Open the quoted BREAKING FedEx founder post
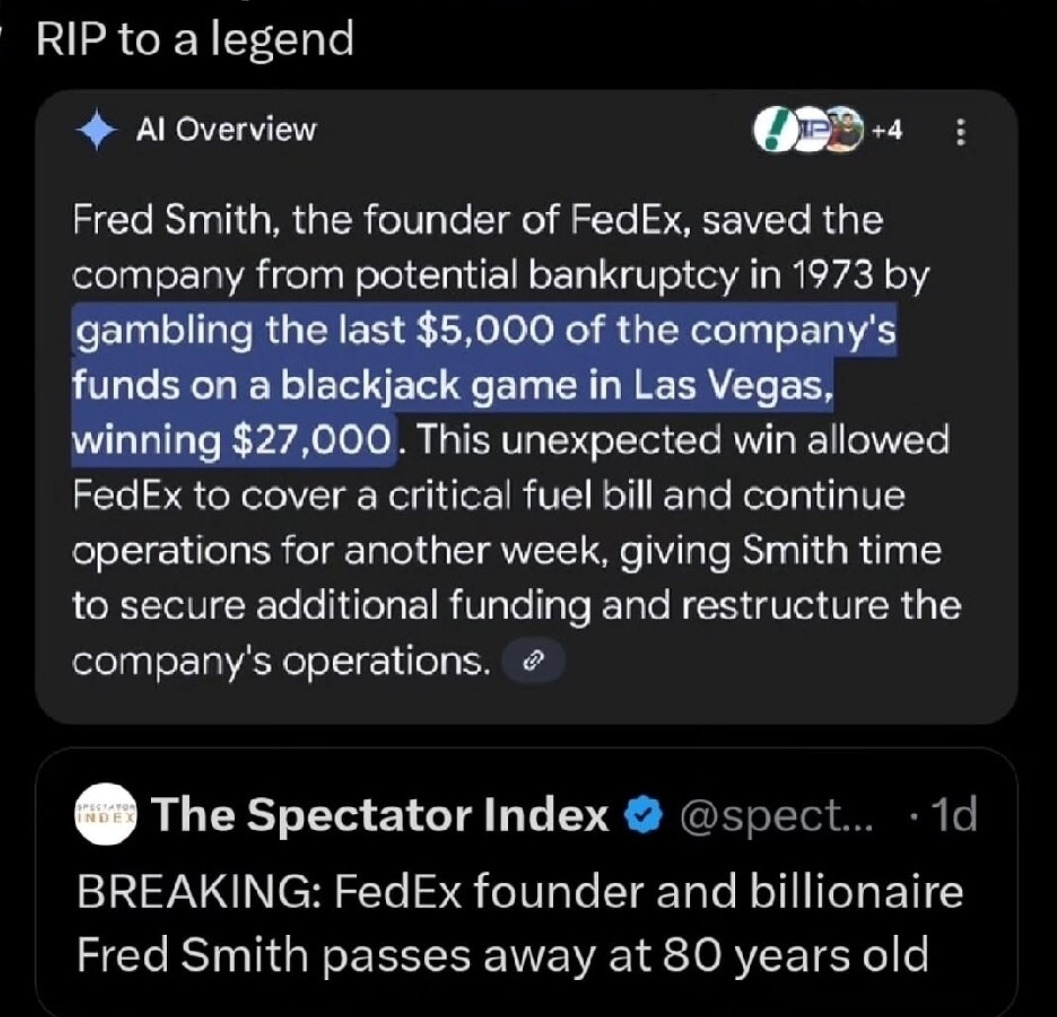 pyautogui.click(x=520, y=920)
